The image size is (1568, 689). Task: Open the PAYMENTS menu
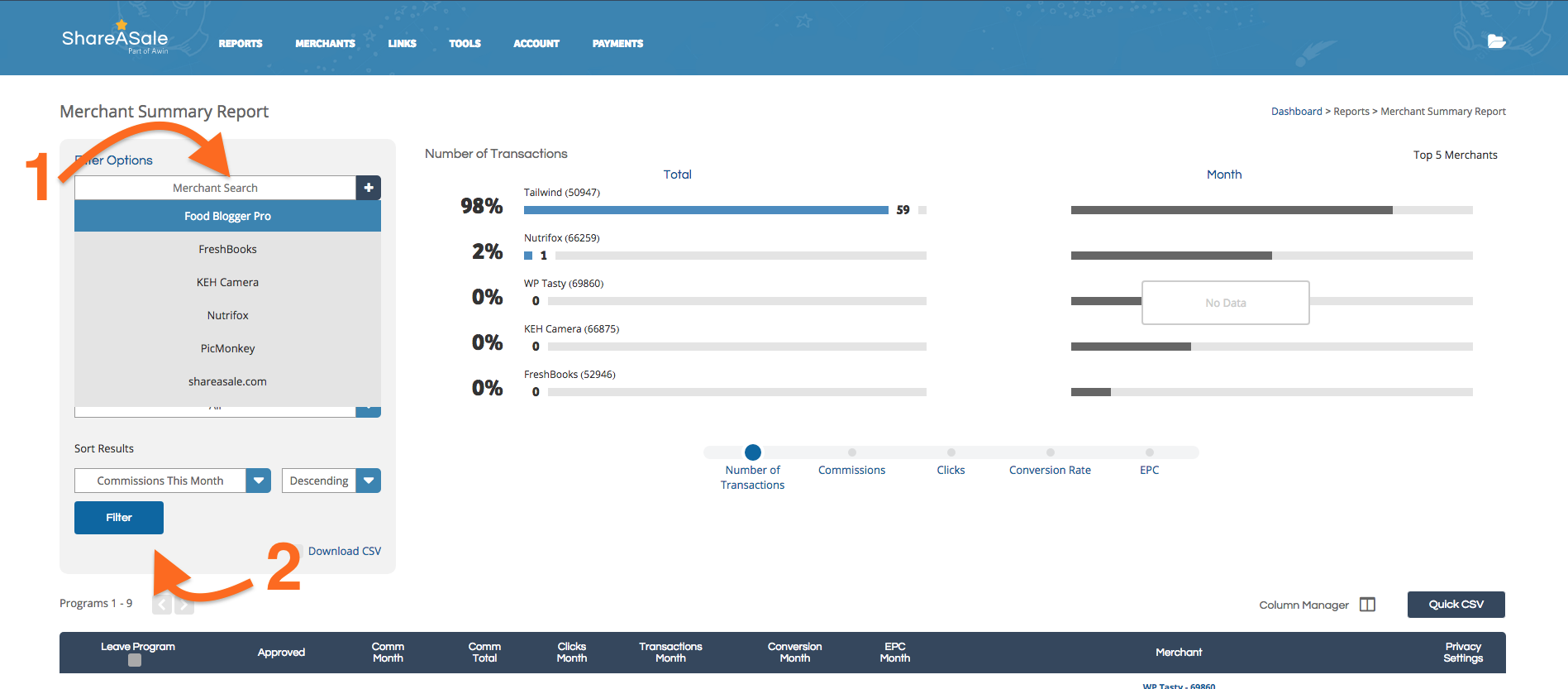[x=617, y=44]
